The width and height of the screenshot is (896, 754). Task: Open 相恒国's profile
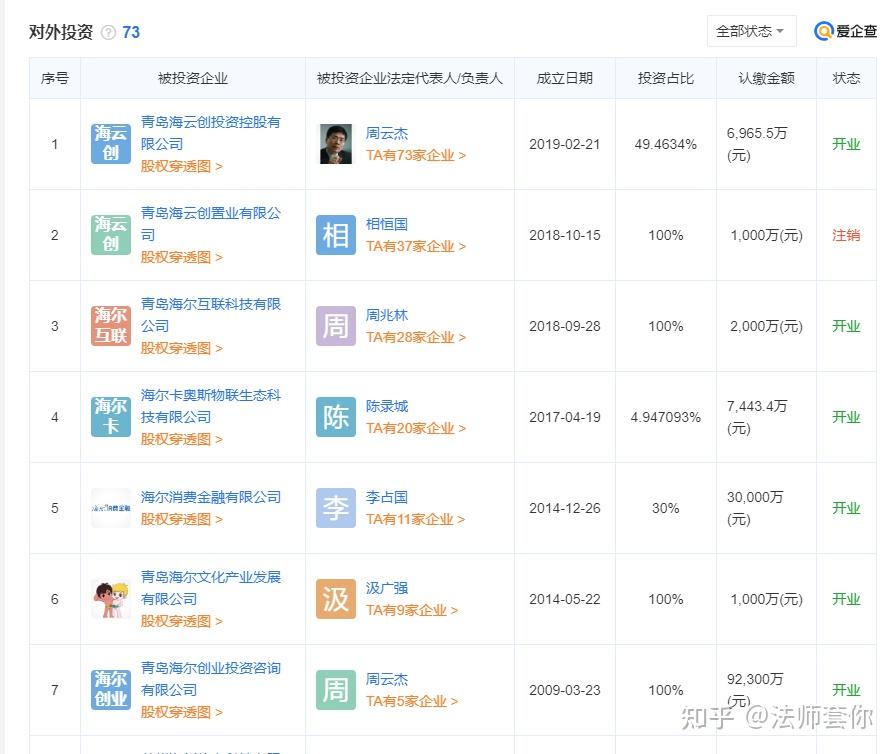point(387,224)
